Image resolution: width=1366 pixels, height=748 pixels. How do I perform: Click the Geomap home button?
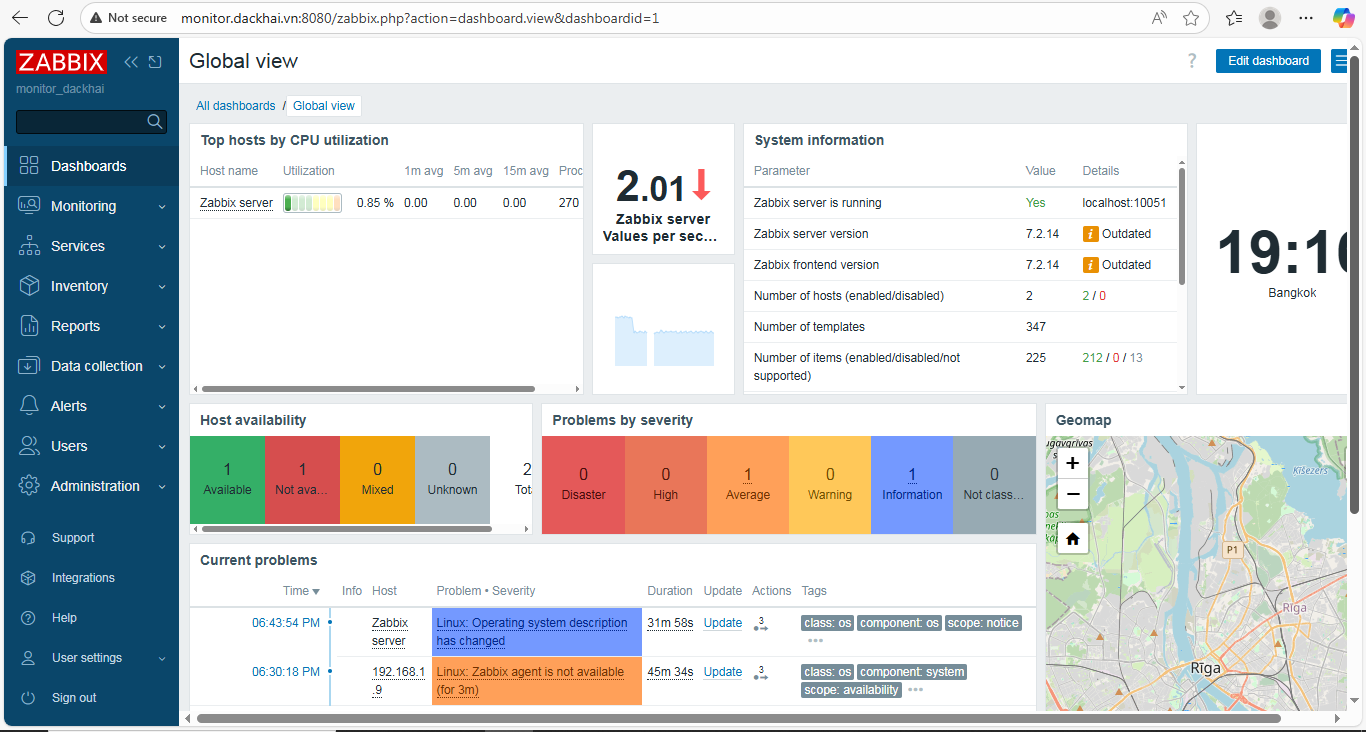tap(1072, 539)
